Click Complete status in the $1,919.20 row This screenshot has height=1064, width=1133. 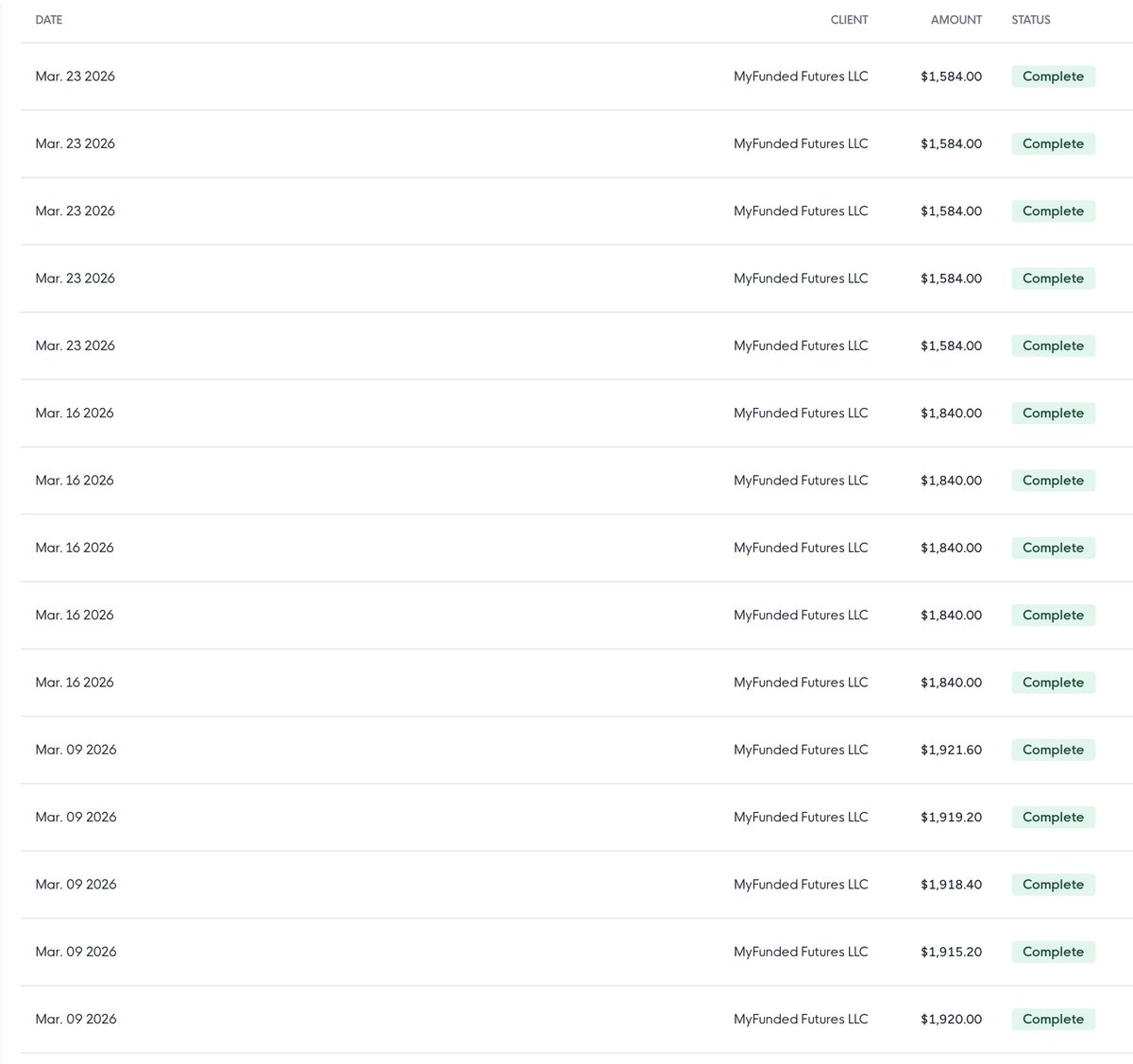click(x=1053, y=817)
